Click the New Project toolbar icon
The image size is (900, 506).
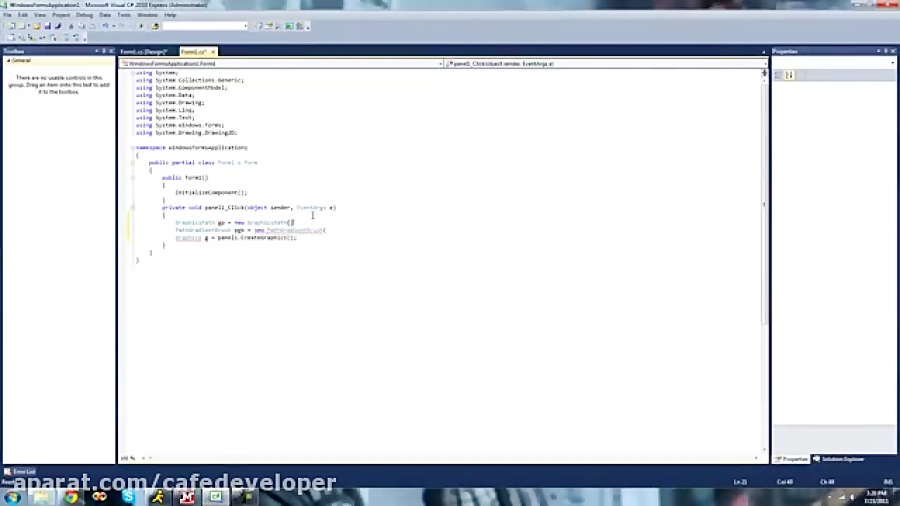click(11, 26)
